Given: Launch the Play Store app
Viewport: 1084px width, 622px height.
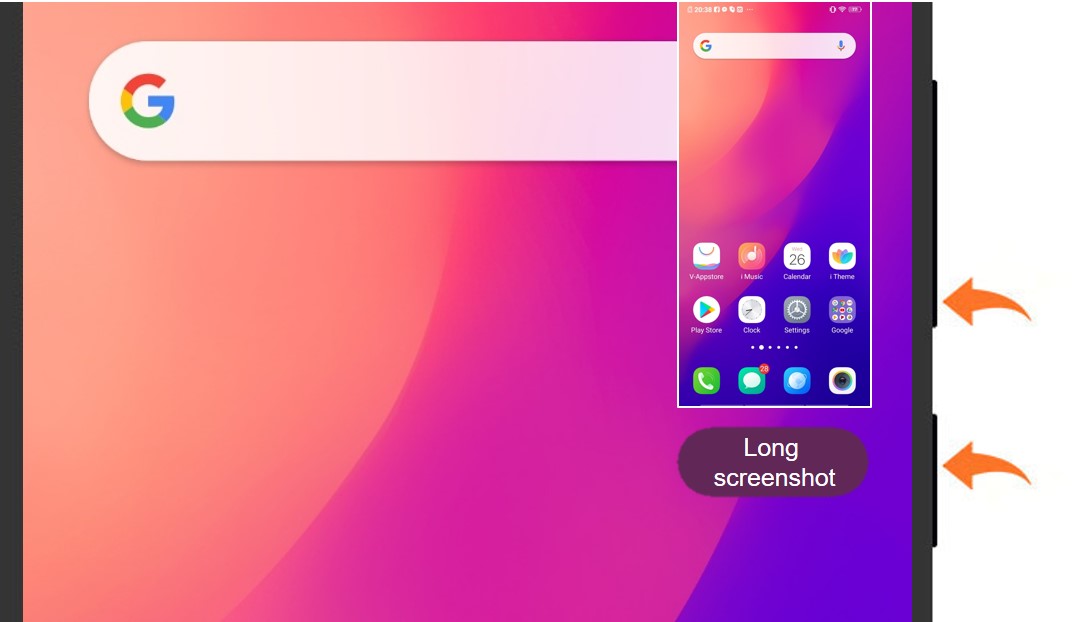Looking at the screenshot, I should click(706, 310).
